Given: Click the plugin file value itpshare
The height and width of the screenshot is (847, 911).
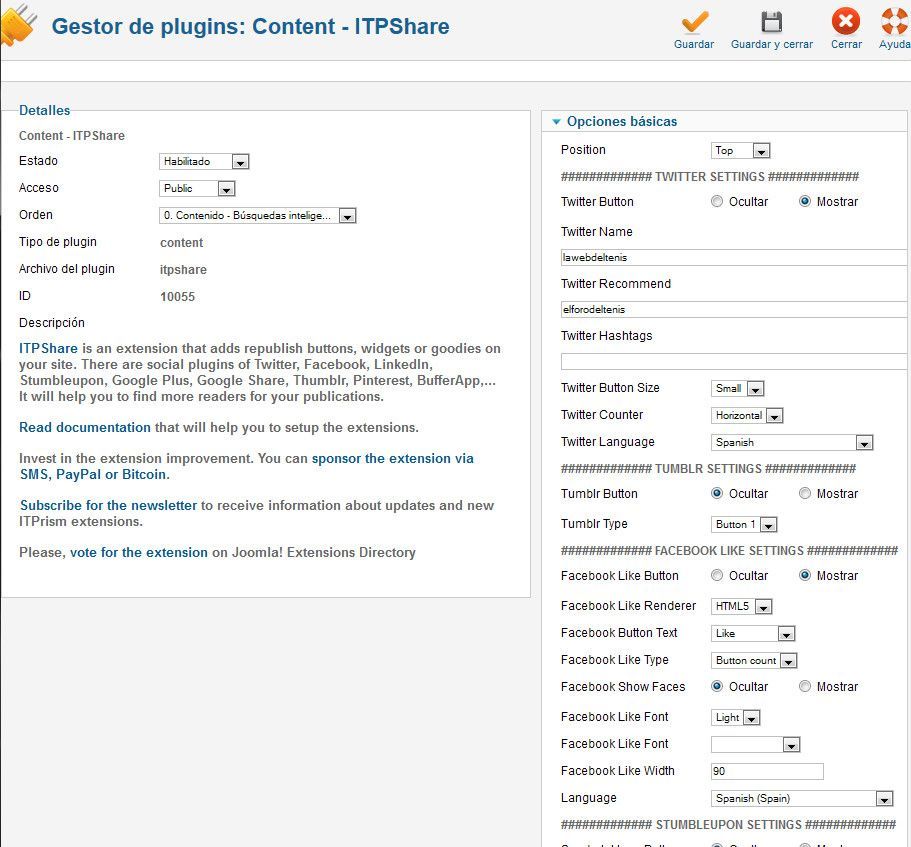Looking at the screenshot, I should click(x=183, y=270).
